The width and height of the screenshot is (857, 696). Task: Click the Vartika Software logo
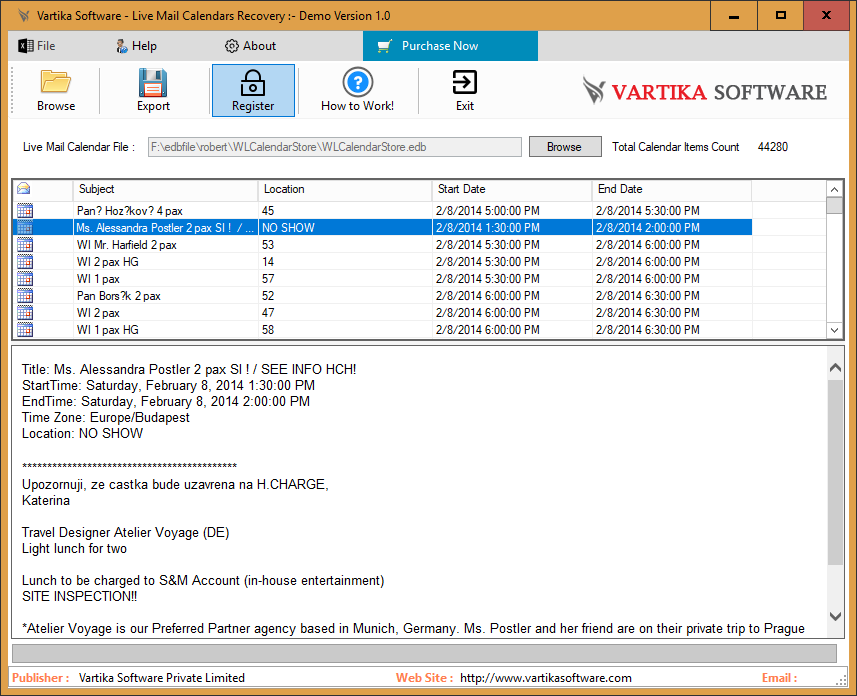(705, 91)
